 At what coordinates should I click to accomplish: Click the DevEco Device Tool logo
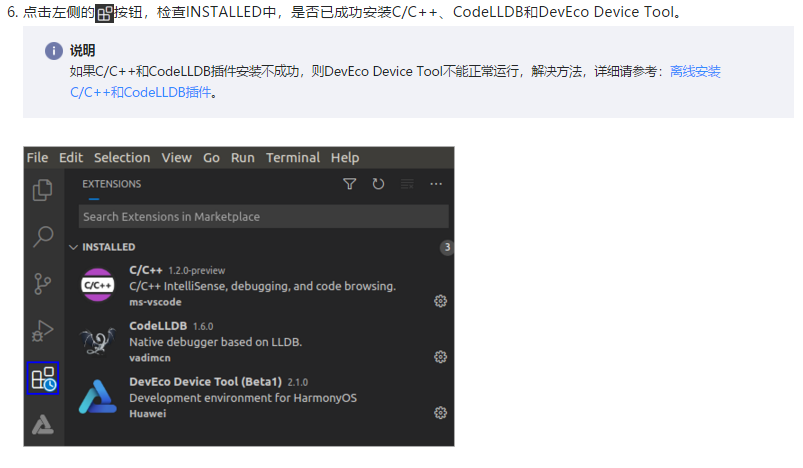(97, 397)
